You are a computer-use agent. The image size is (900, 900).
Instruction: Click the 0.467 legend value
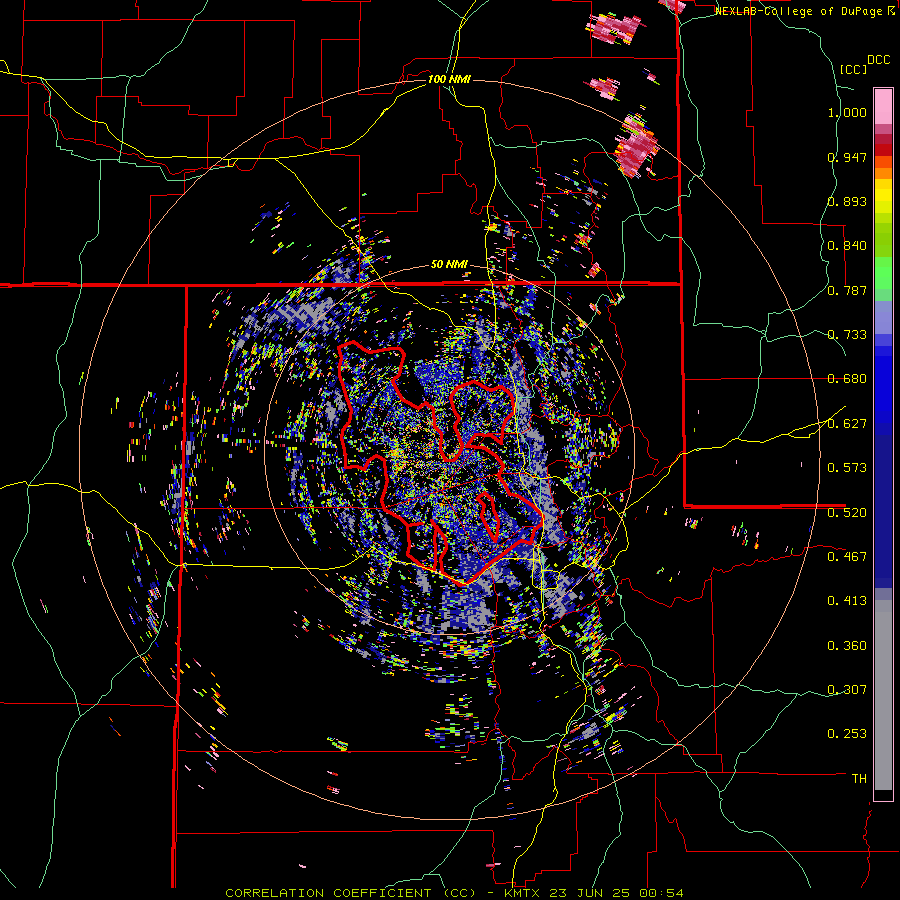point(847,557)
